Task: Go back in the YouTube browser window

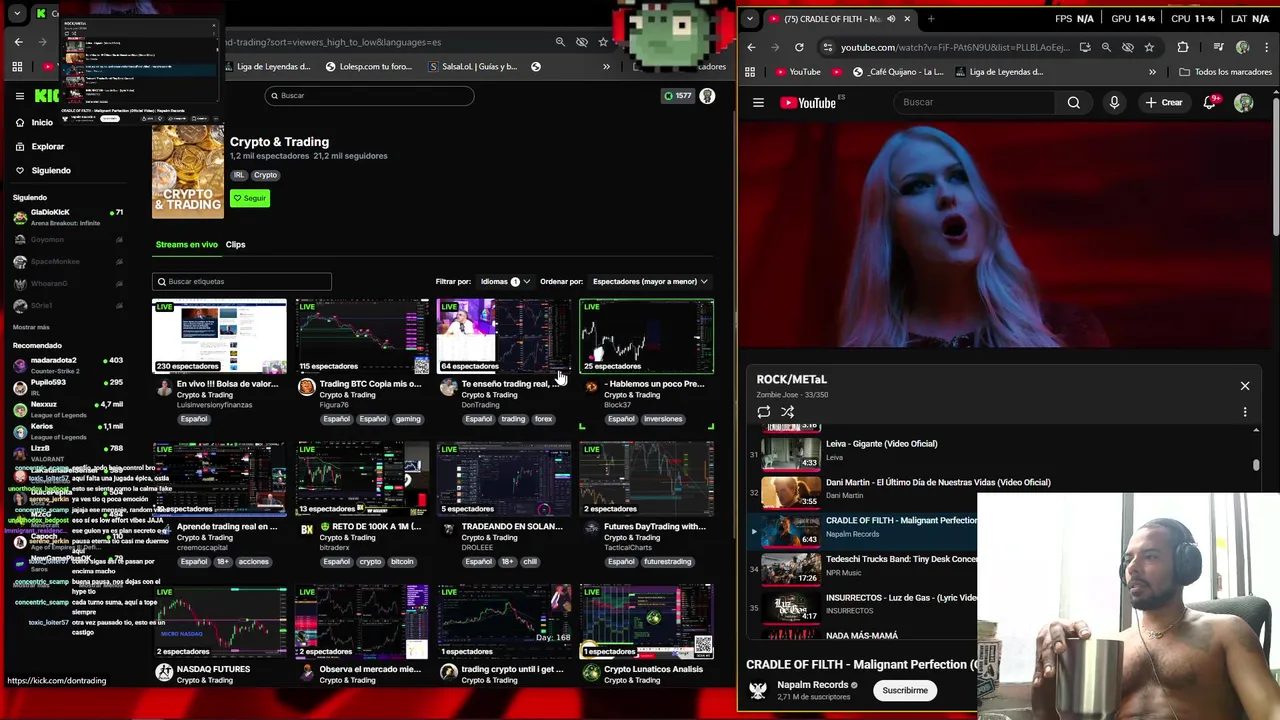Action: [x=752, y=47]
